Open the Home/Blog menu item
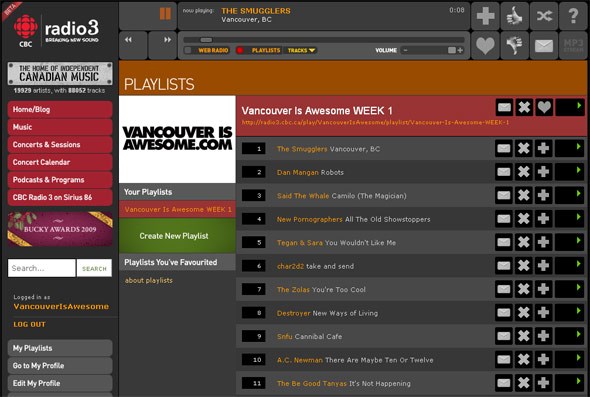Image resolution: width=590 pixels, height=397 pixels. point(60,110)
